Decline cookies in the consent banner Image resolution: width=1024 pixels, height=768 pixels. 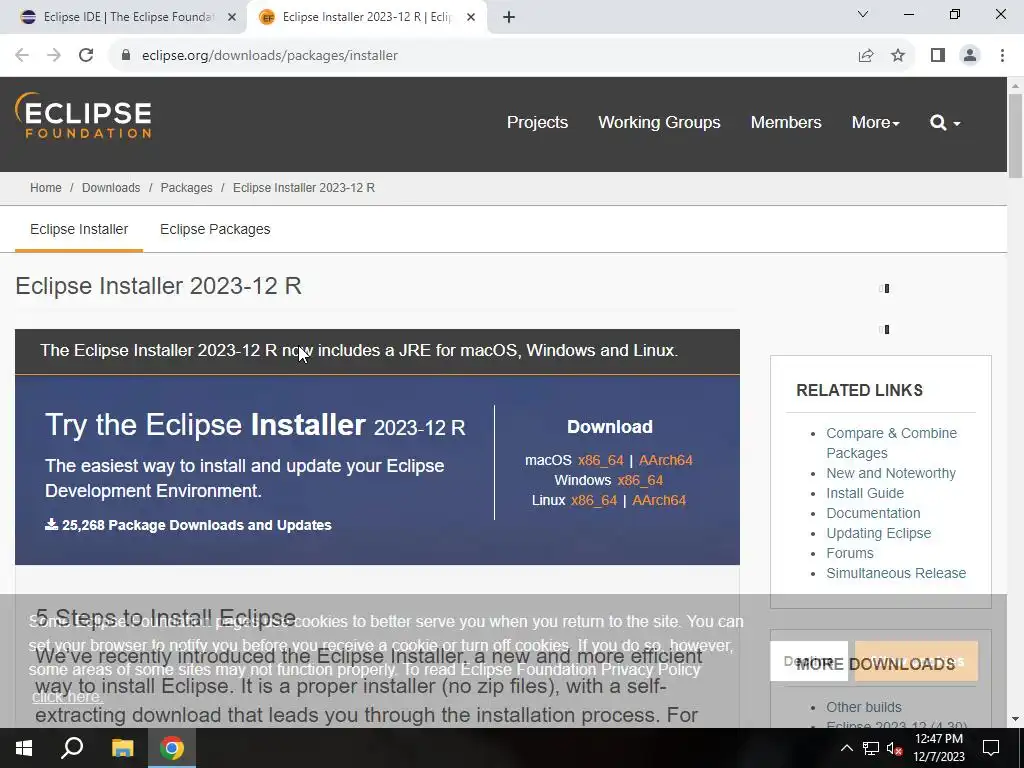coord(808,661)
